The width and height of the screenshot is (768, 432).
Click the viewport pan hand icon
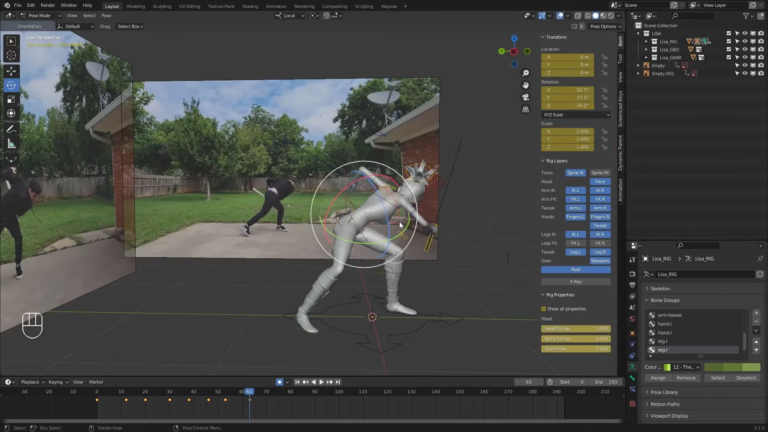[x=526, y=85]
